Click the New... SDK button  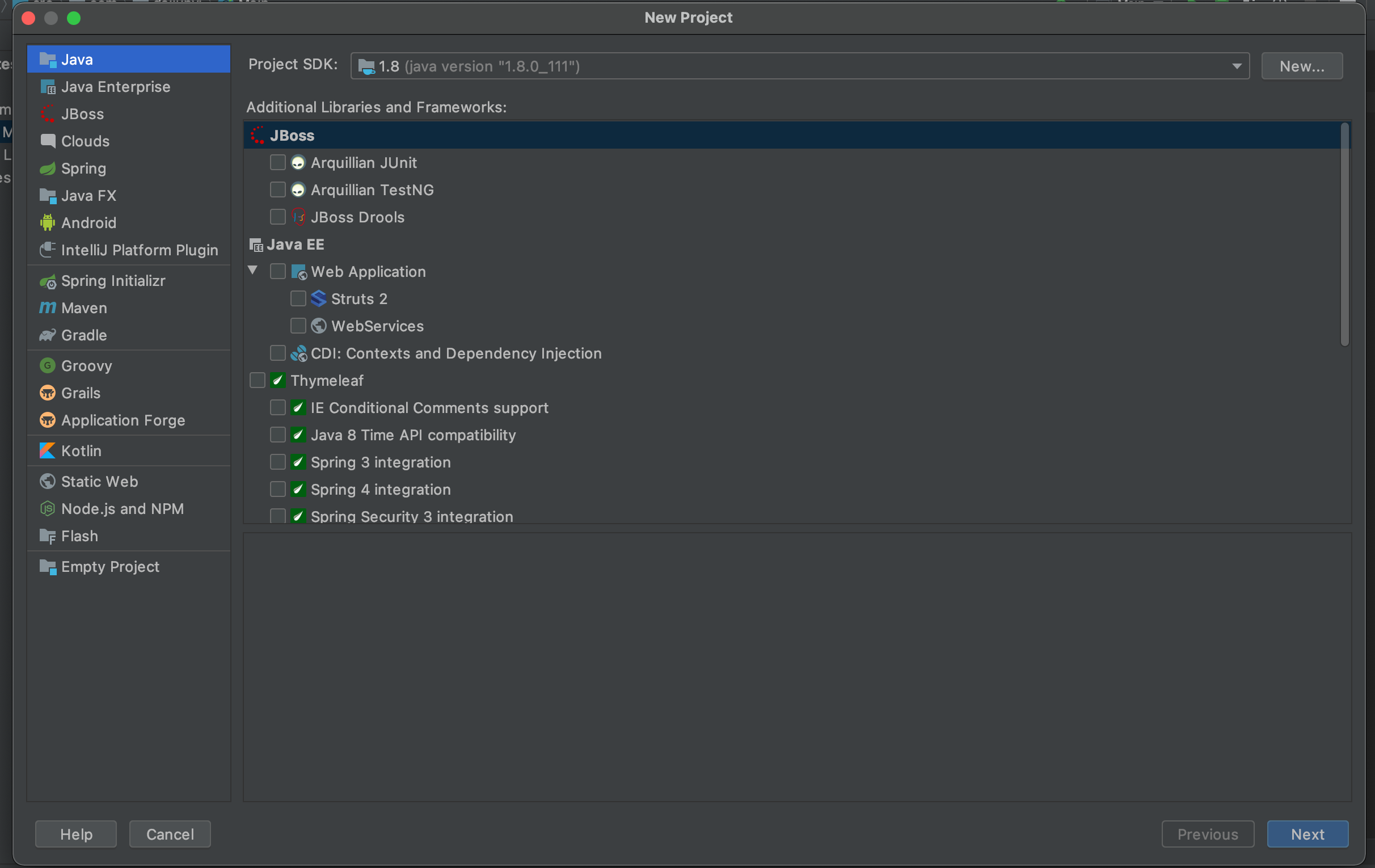(1302, 66)
